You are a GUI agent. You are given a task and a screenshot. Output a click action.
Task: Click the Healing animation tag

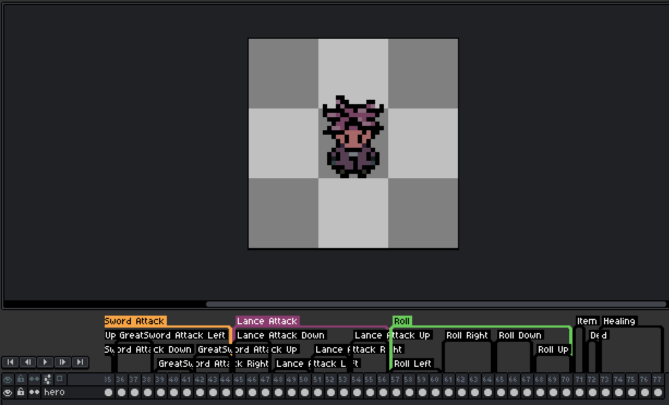619,321
